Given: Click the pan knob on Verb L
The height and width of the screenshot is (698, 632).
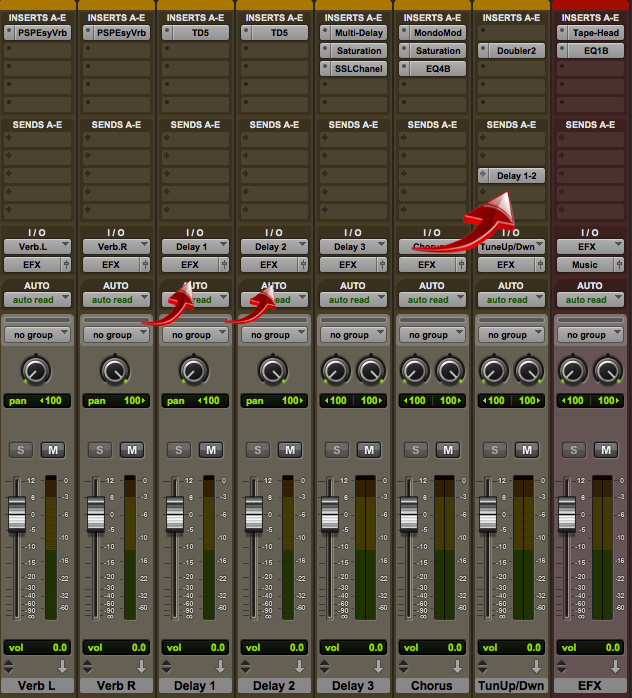Looking at the screenshot, I should (36, 372).
